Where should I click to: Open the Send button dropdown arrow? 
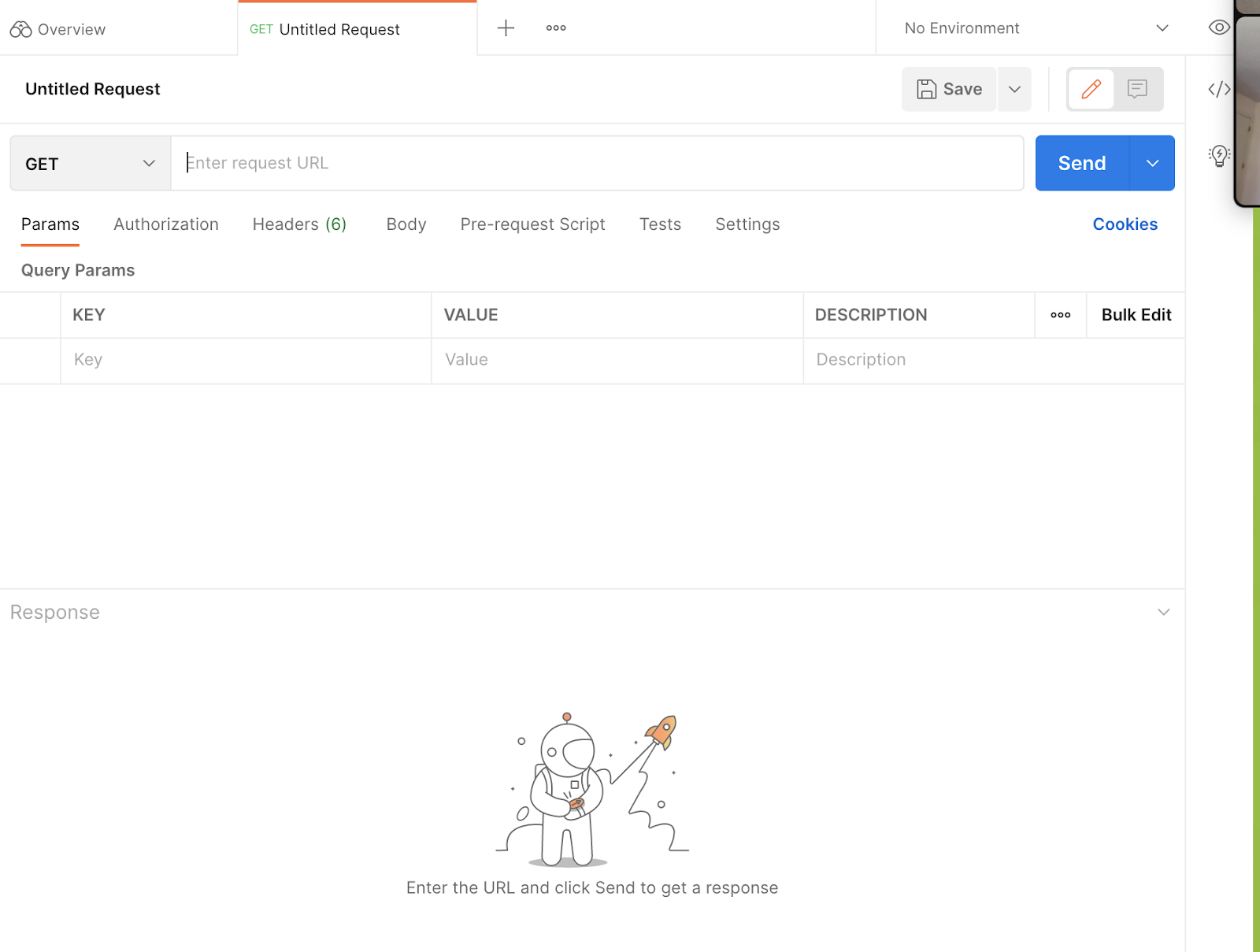click(x=1152, y=163)
